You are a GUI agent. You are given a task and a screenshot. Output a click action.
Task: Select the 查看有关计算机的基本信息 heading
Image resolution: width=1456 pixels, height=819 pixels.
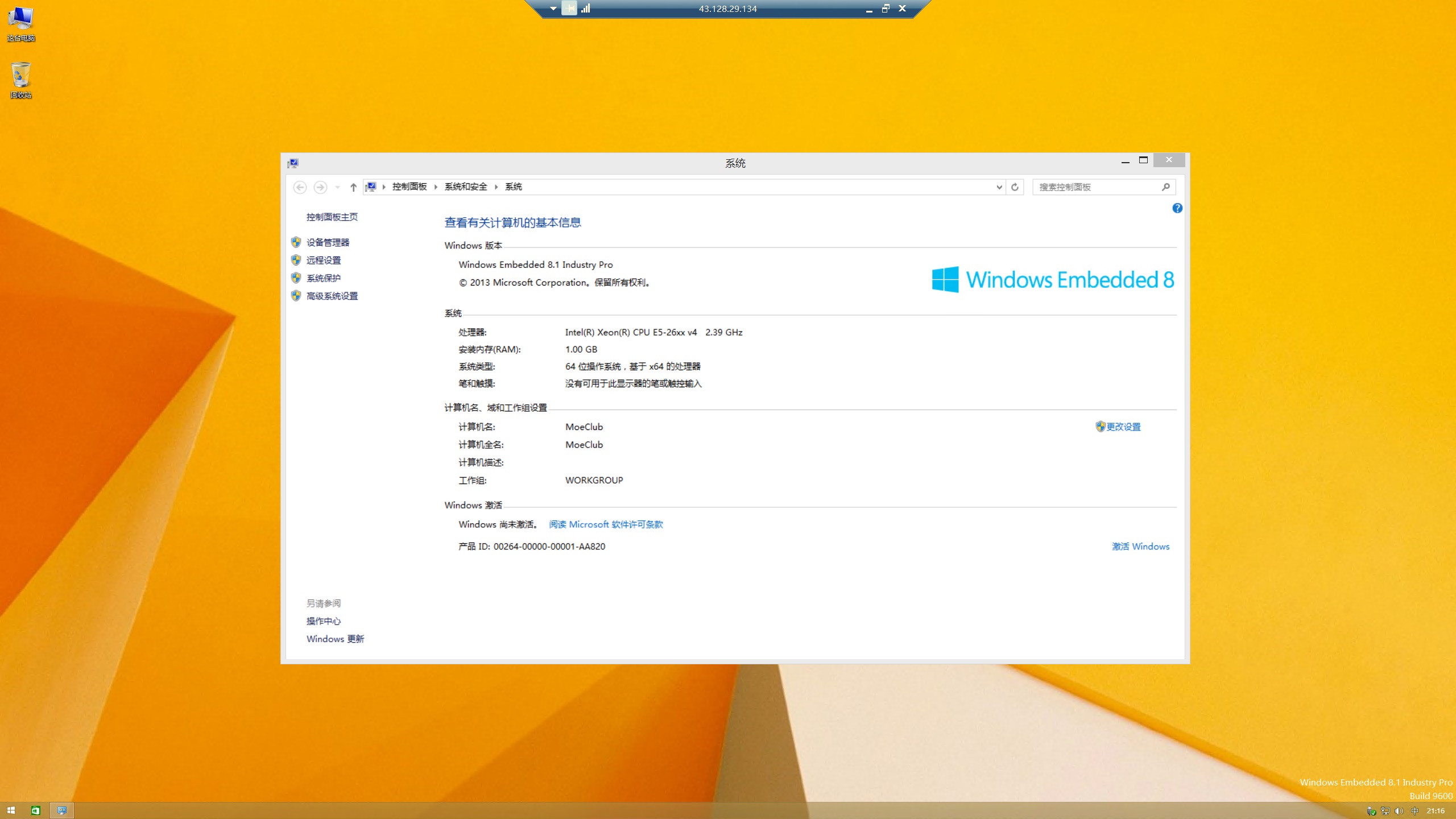[x=512, y=222]
